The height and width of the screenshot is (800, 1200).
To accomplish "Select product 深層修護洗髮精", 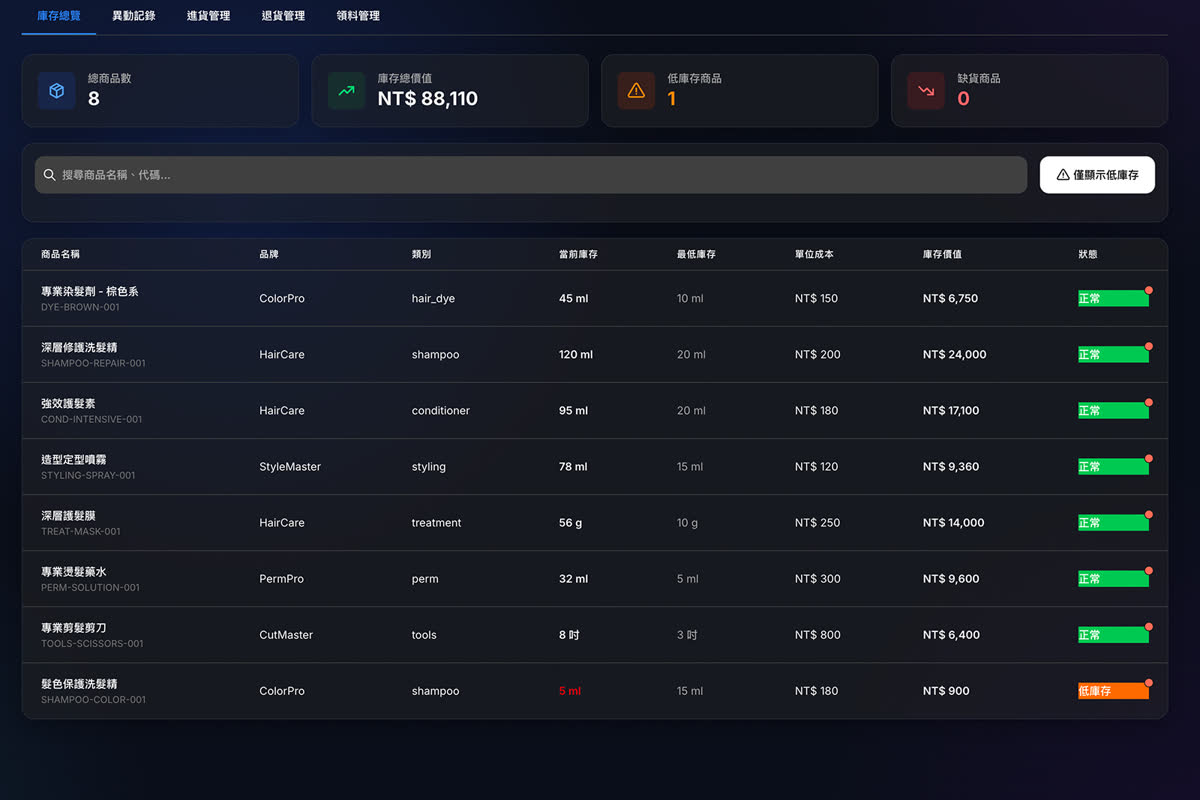I will coord(79,348).
